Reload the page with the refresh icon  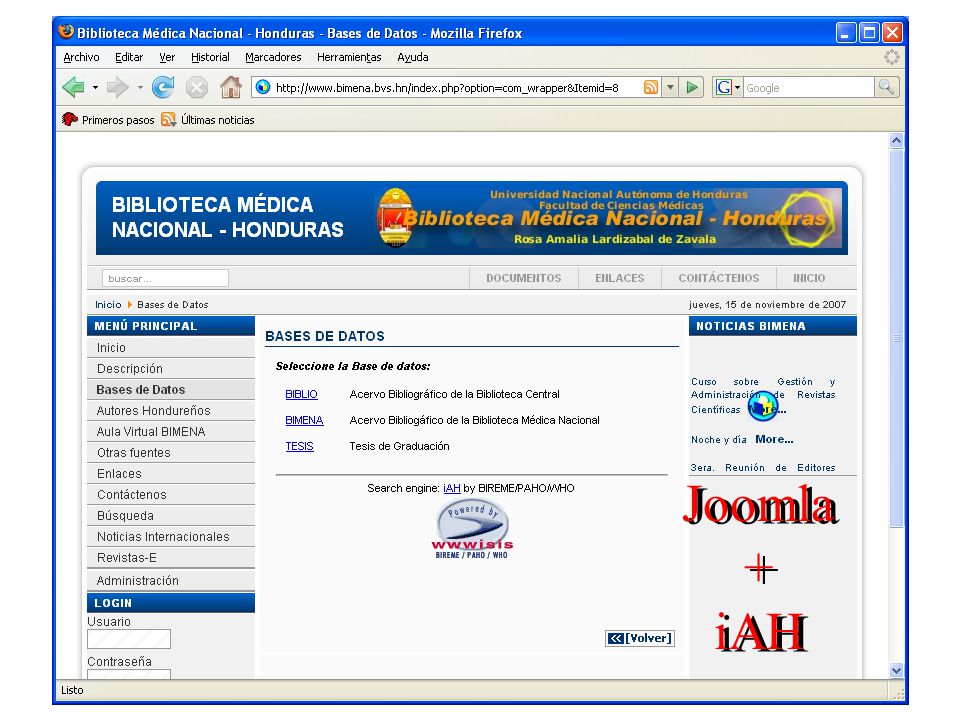tap(163, 88)
